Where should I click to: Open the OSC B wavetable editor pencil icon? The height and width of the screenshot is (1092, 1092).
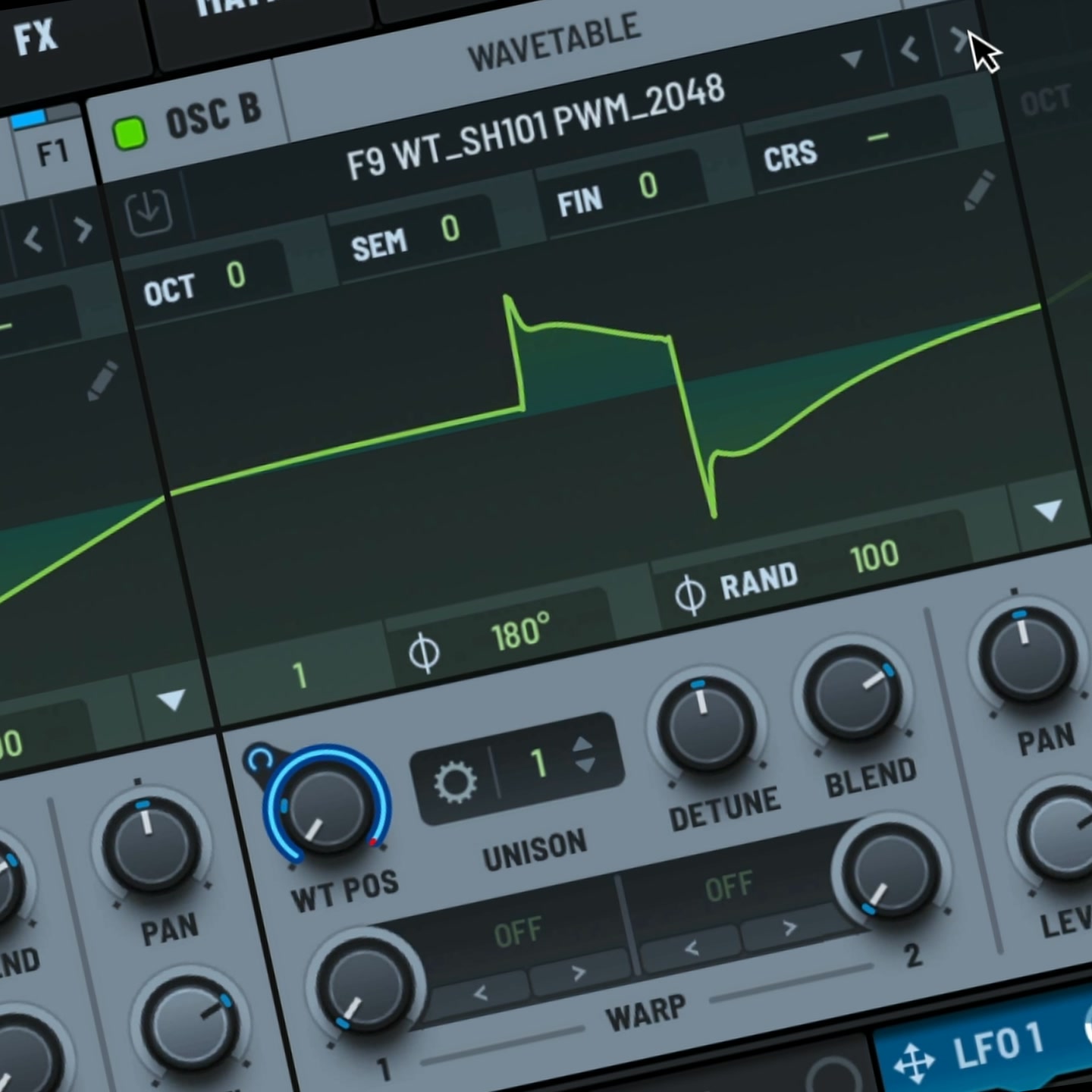[978, 190]
